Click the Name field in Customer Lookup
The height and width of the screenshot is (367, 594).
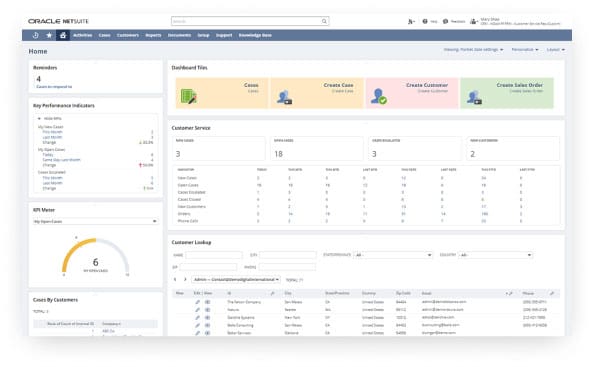coord(214,255)
